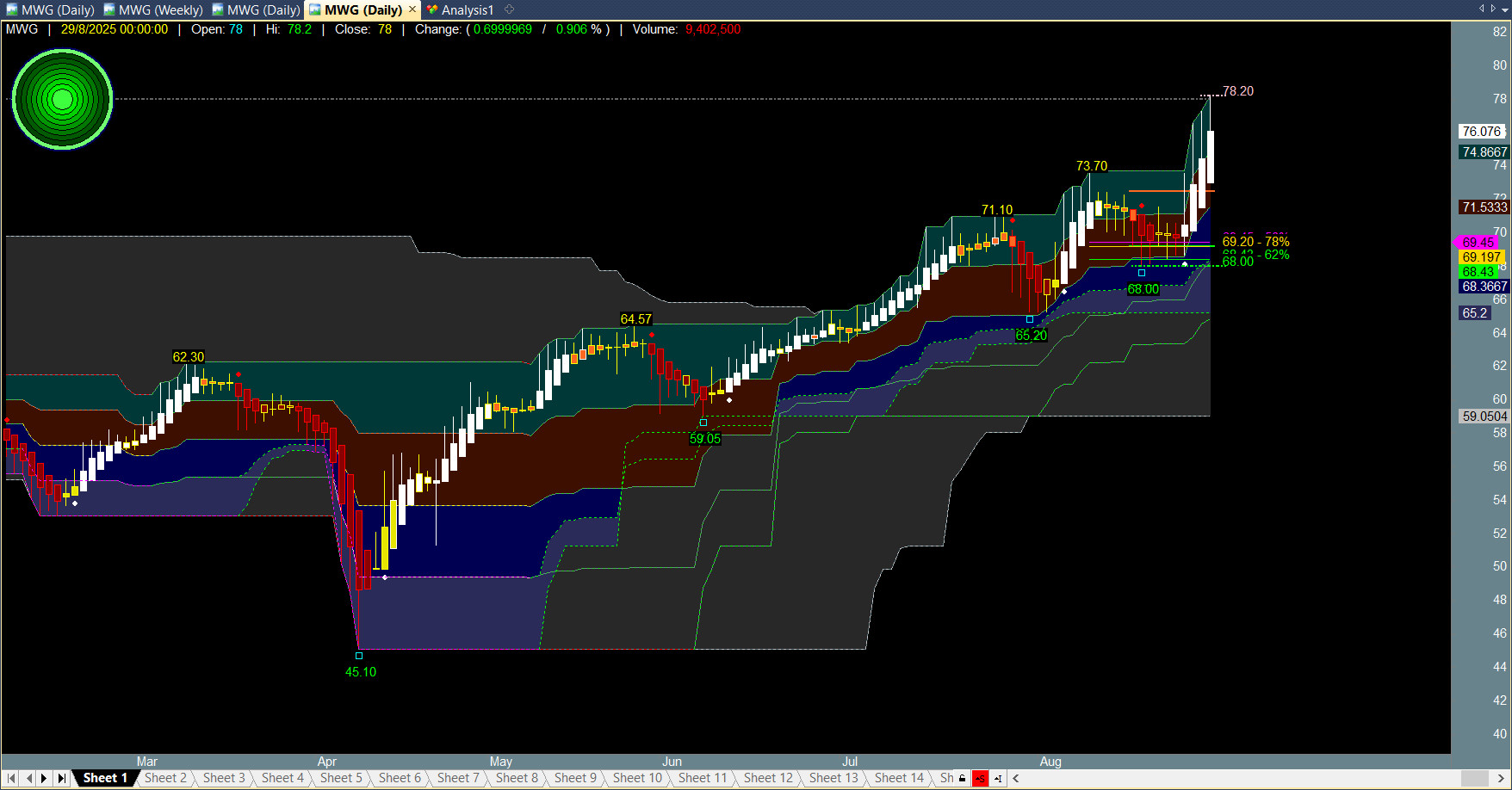
Task: Toggle the red symbol-link S button
Action: coord(980,778)
